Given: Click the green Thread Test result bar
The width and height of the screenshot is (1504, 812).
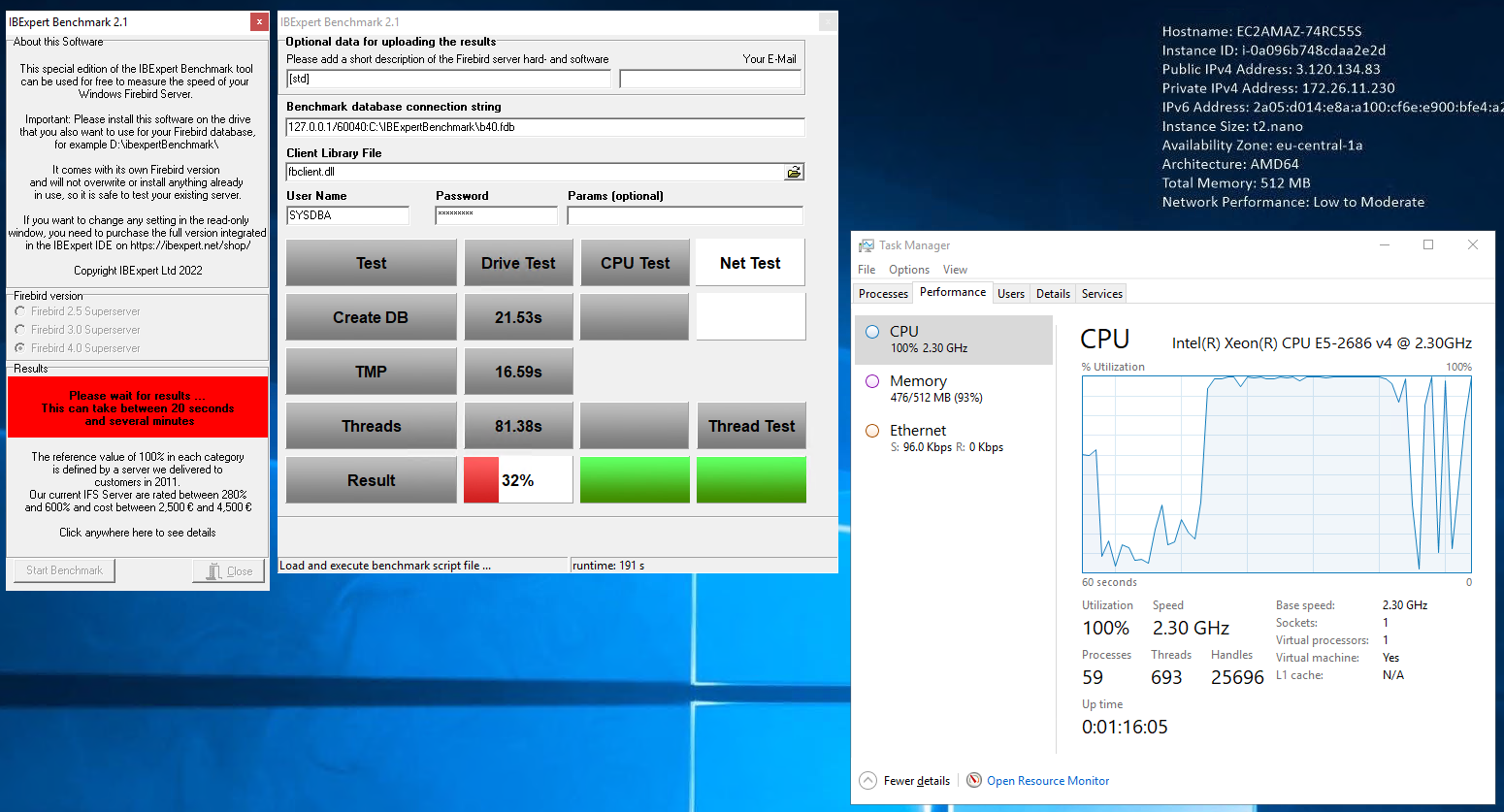Looking at the screenshot, I should (x=751, y=480).
